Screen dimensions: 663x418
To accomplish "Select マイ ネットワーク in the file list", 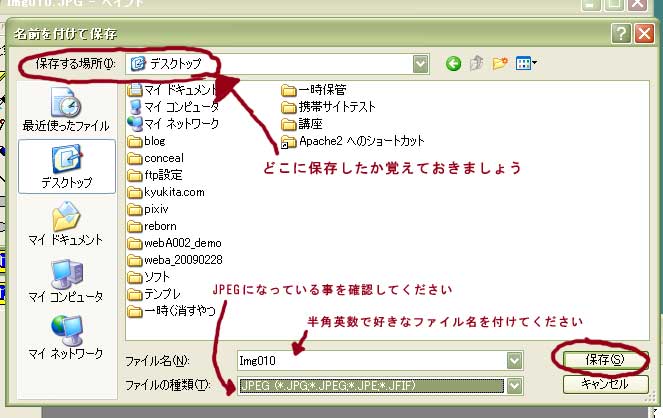I will [173, 123].
